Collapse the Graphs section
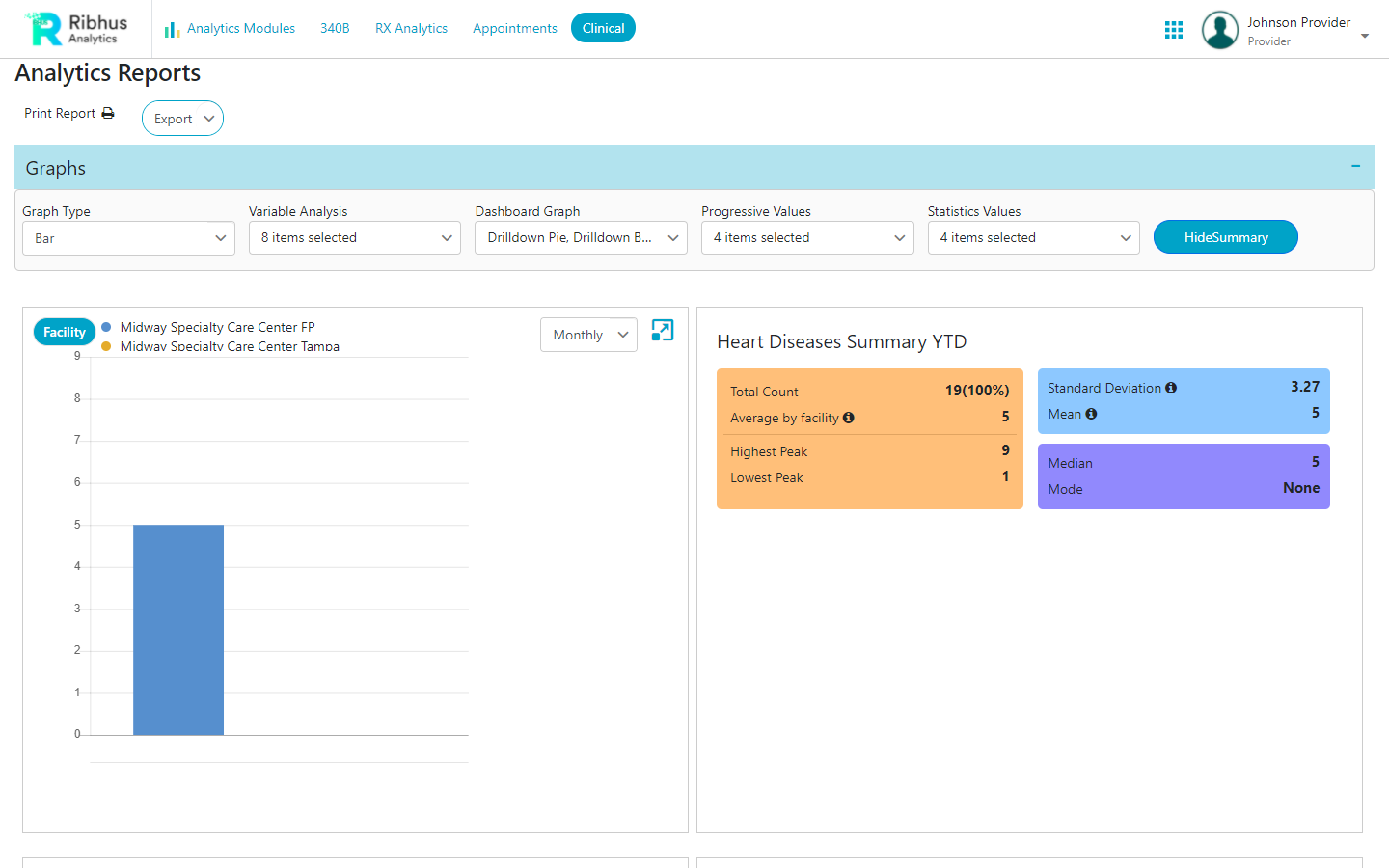 tap(1354, 166)
